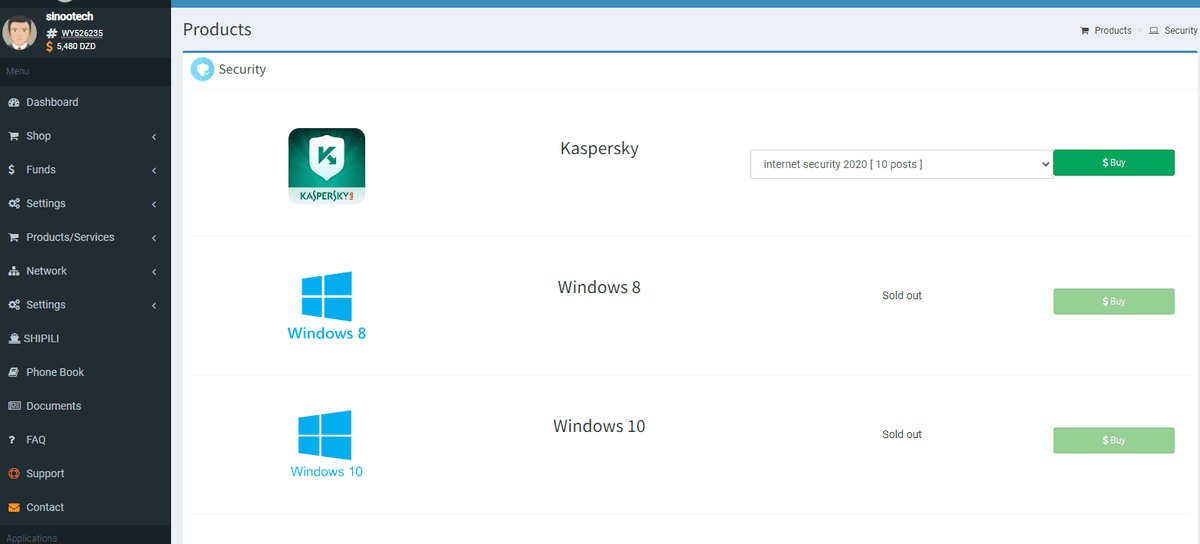Viewport: 1200px width, 544px height.
Task: Click the Buy button for Windows 8
Action: (1114, 301)
